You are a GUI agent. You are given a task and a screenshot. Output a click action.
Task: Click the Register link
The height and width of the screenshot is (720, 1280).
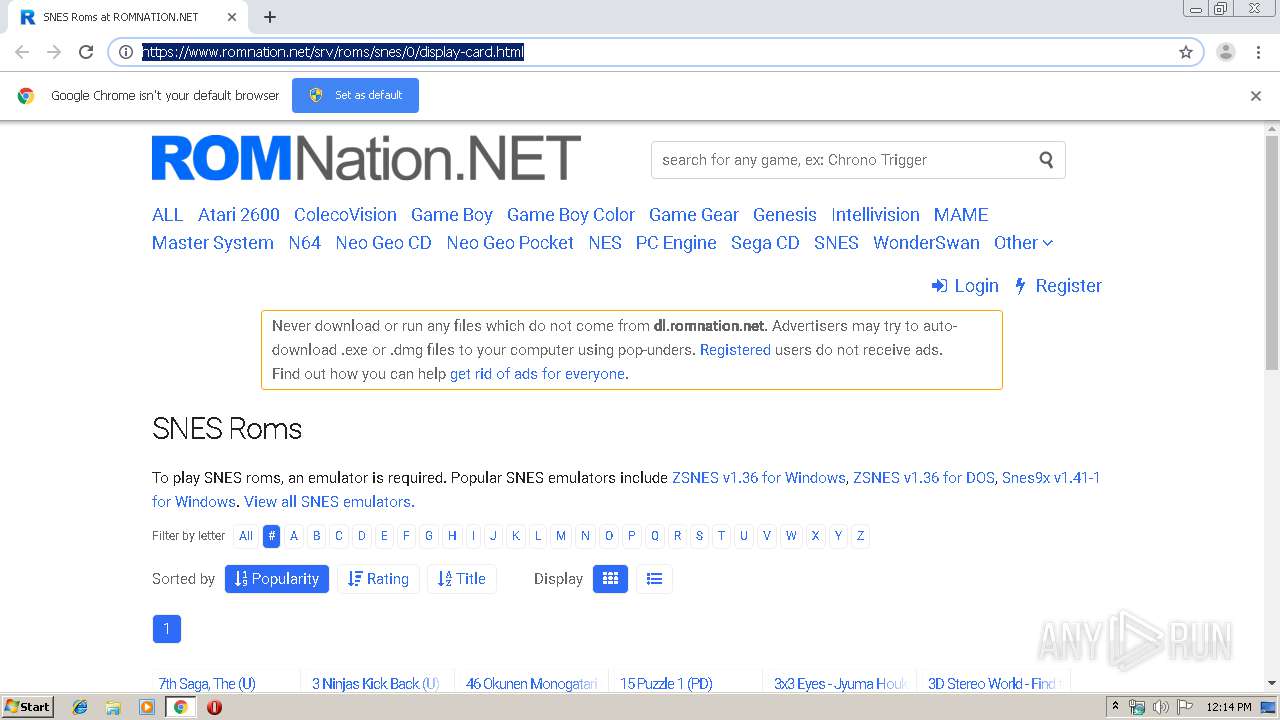pyautogui.click(x=1058, y=286)
